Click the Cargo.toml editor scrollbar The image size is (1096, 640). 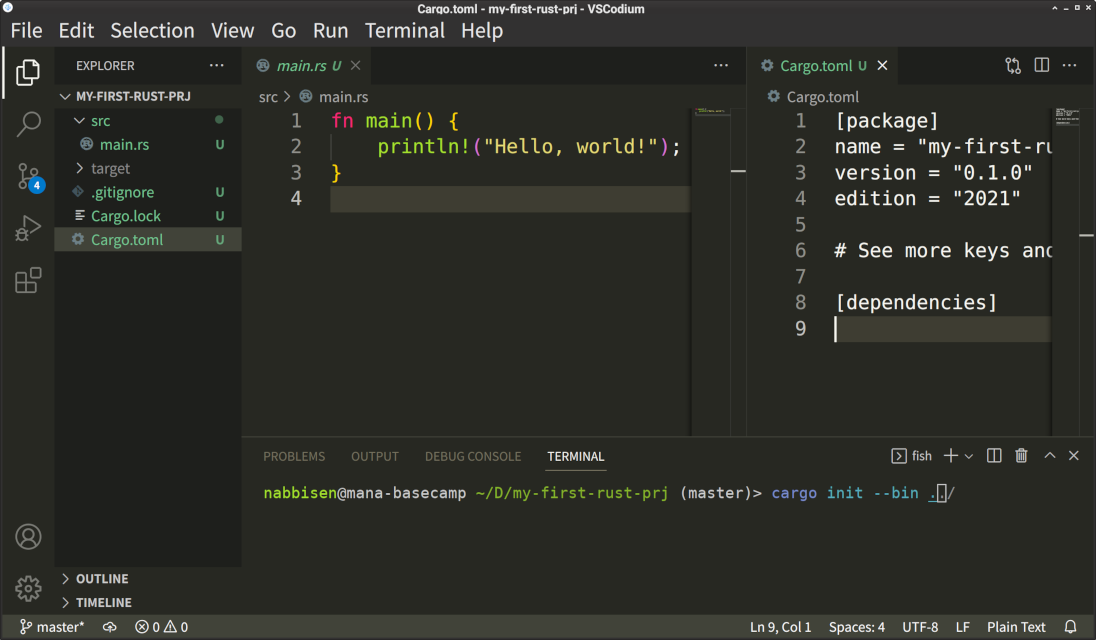pos(1086,235)
